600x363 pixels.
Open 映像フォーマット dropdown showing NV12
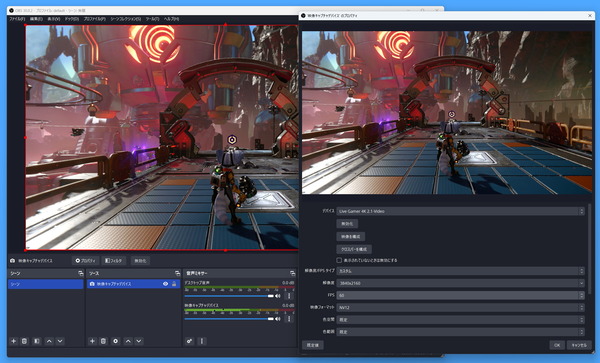[x=460, y=308]
